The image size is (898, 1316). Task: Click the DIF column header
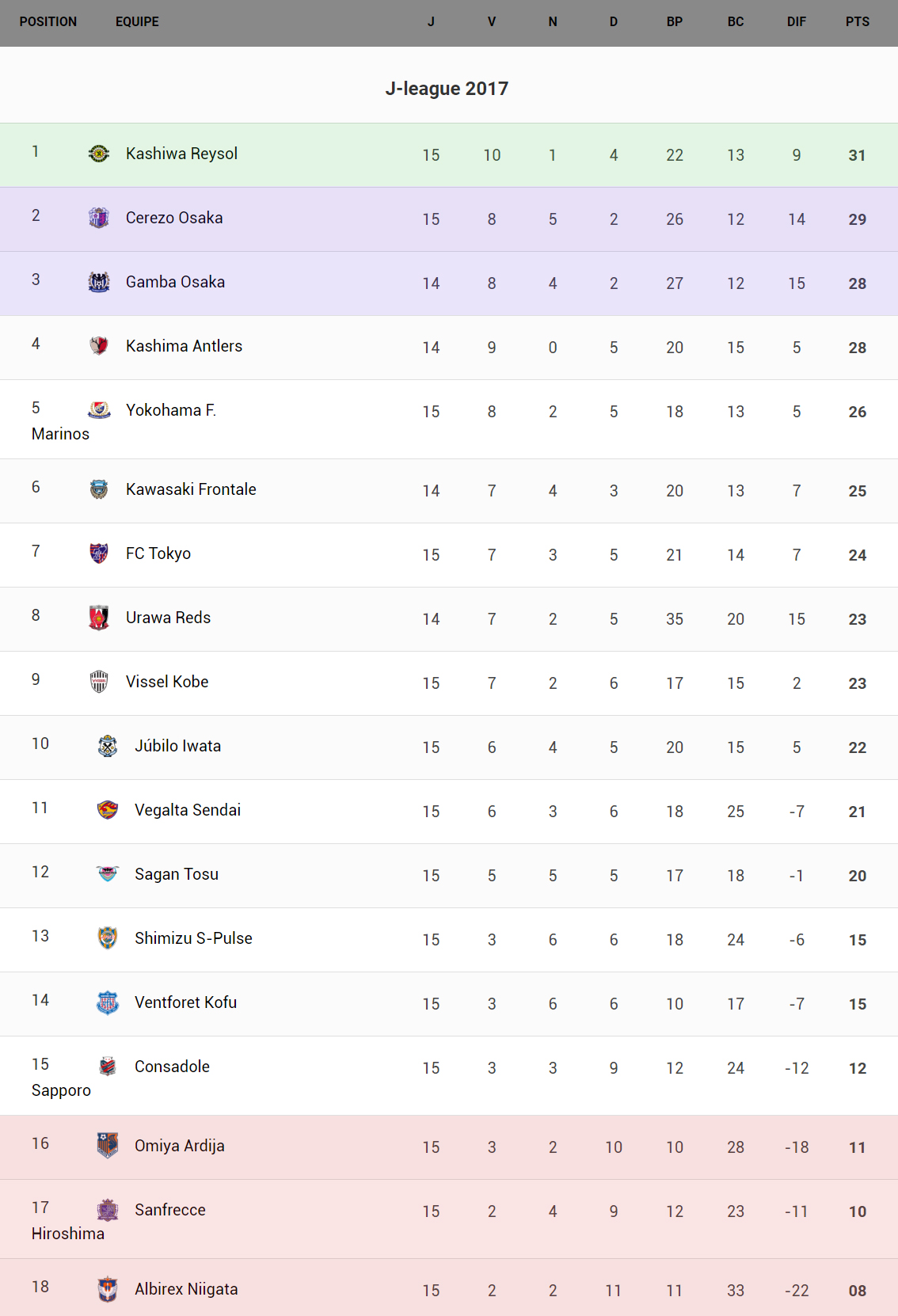pyautogui.click(x=796, y=22)
